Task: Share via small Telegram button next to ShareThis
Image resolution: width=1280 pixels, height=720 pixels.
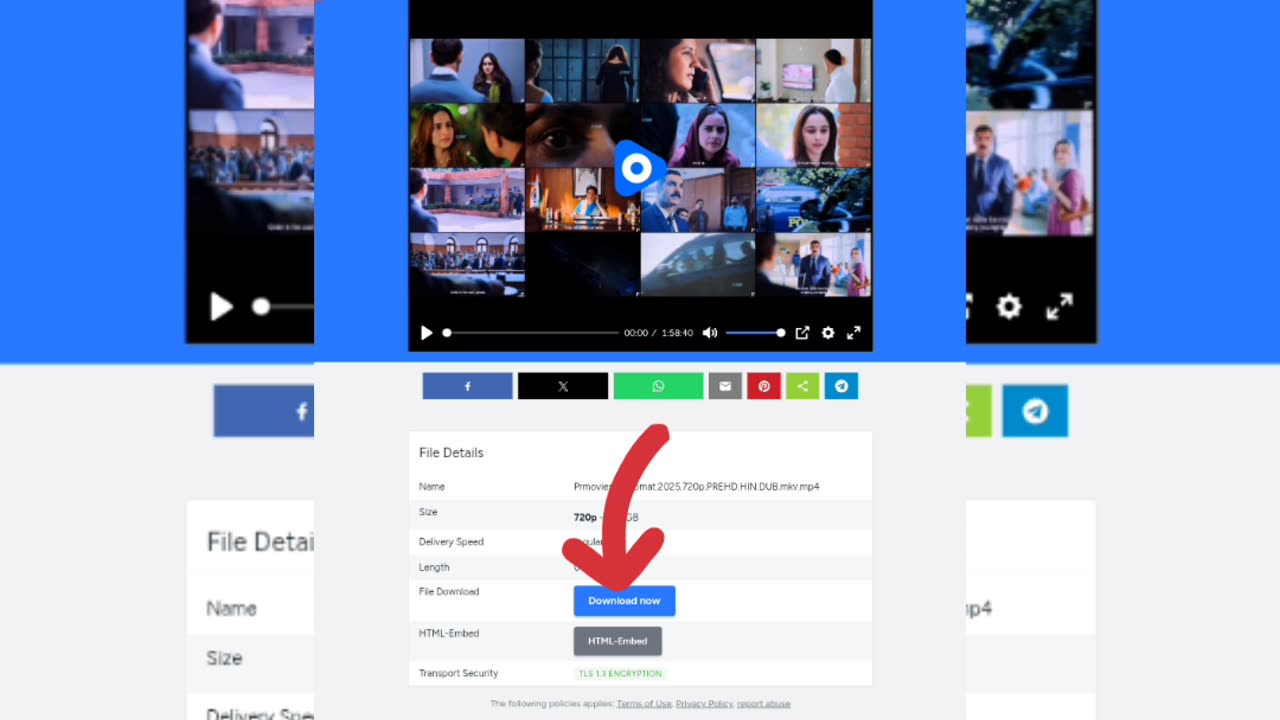Action: pyautogui.click(x=841, y=386)
